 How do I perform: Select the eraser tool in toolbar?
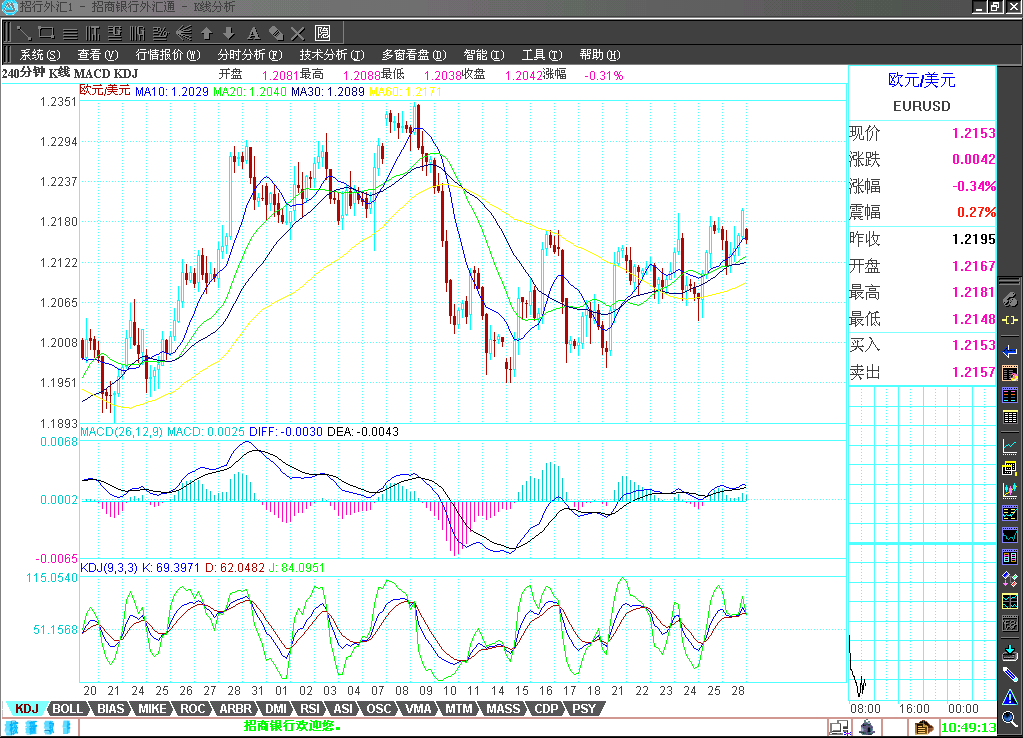[275, 32]
